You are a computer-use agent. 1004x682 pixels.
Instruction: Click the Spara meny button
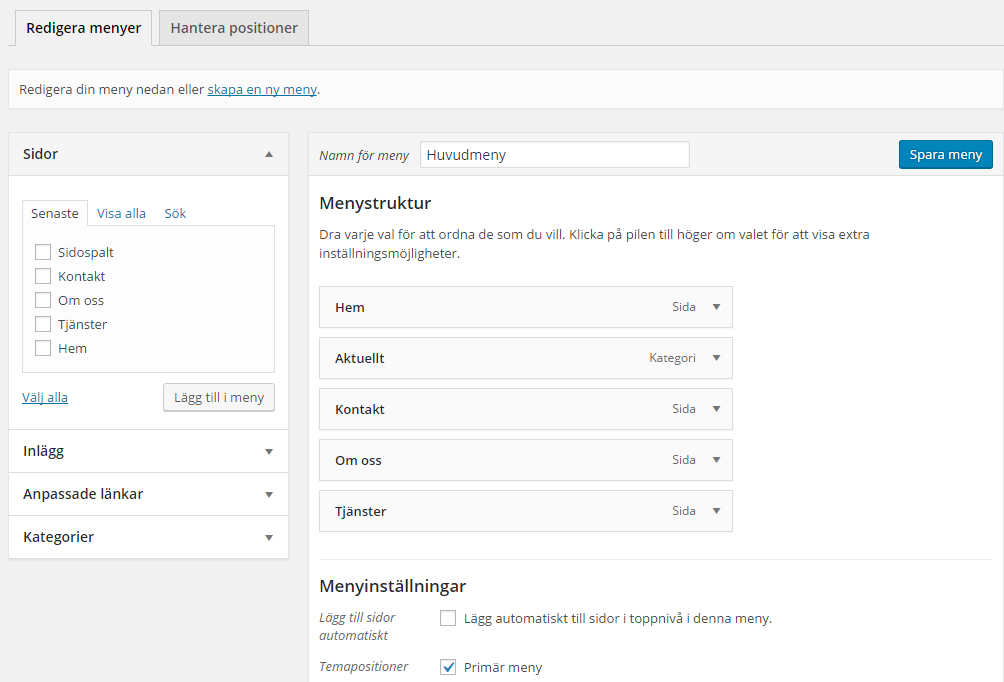(x=946, y=154)
